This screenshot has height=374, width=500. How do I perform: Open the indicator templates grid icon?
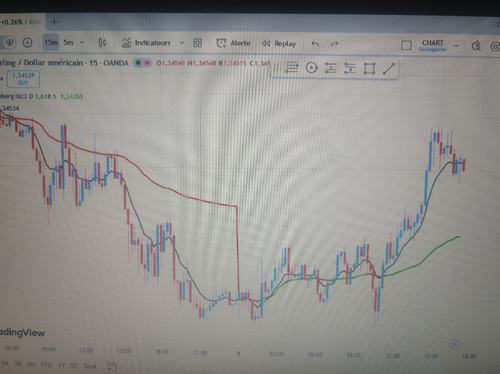pyautogui.click(x=197, y=43)
